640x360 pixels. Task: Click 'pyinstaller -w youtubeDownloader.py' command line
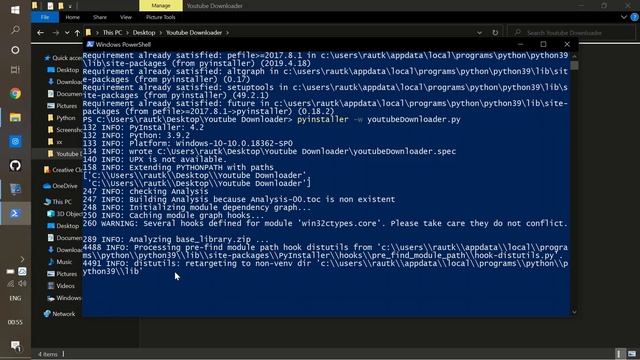378,119
